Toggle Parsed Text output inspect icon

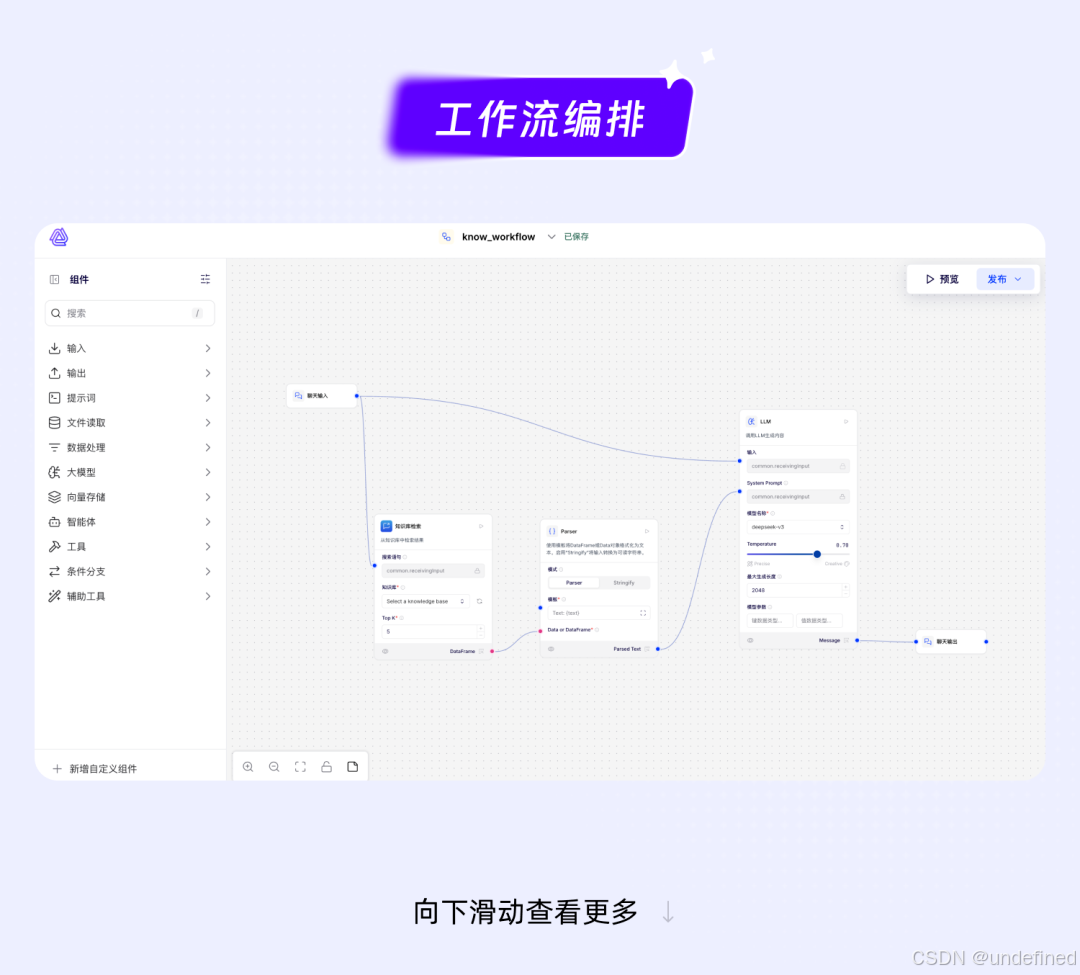pyautogui.click(x=647, y=649)
